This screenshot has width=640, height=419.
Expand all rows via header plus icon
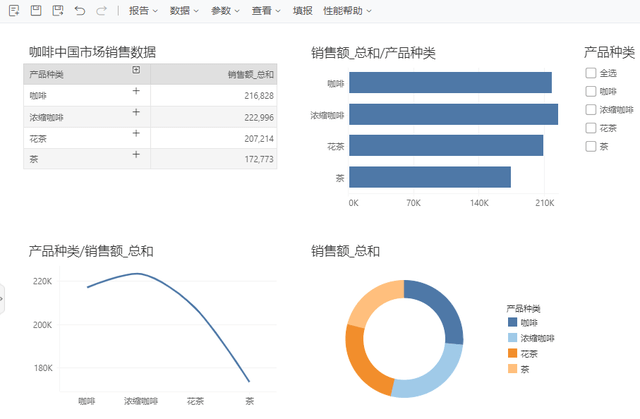(x=136, y=70)
